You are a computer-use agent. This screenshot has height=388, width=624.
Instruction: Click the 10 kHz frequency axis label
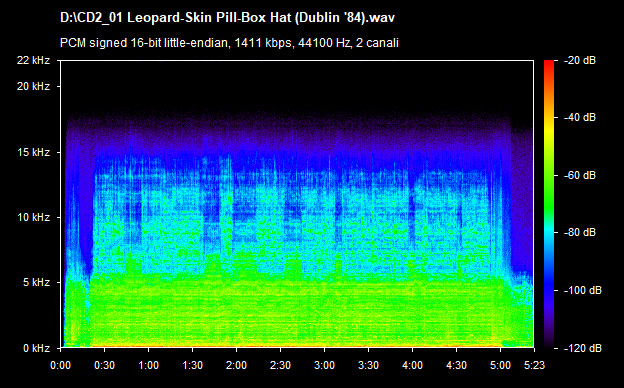point(33,218)
